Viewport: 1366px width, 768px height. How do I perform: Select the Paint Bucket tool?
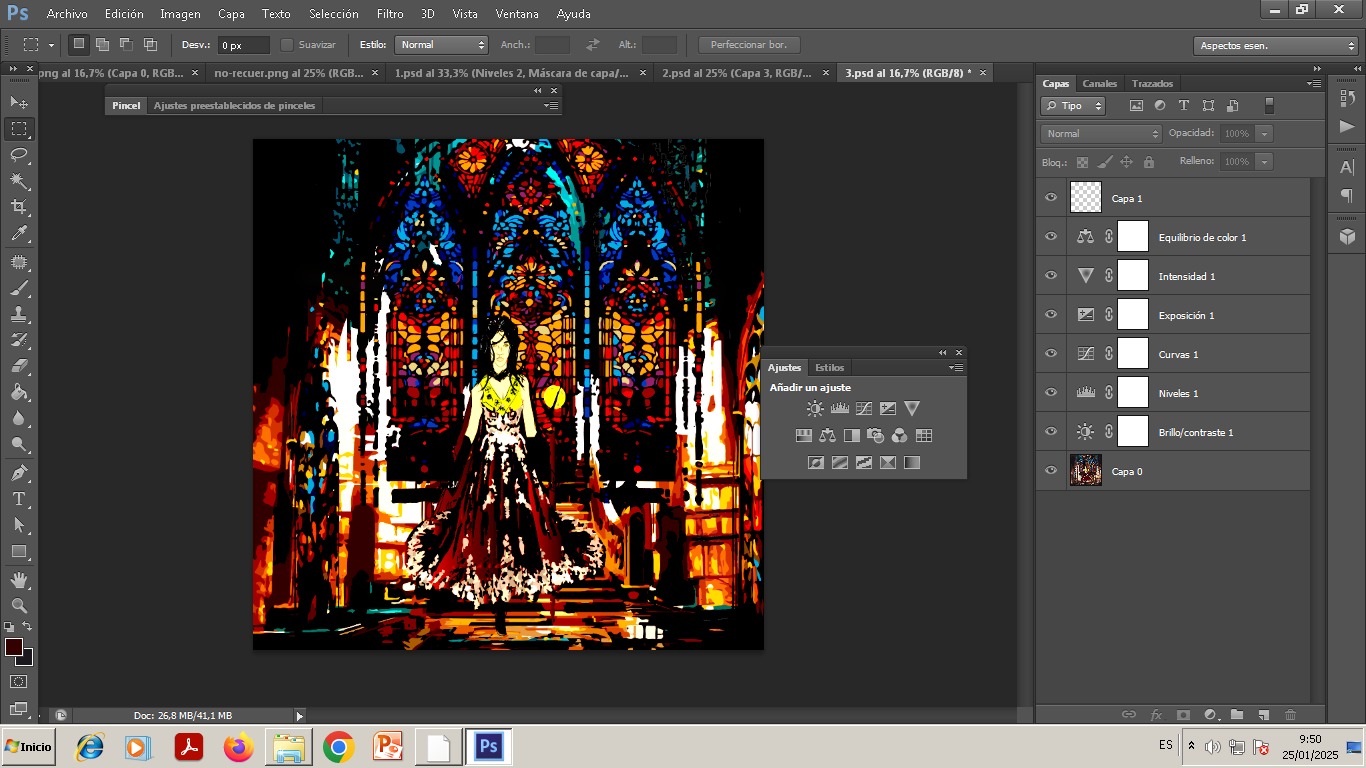pyautogui.click(x=19, y=392)
